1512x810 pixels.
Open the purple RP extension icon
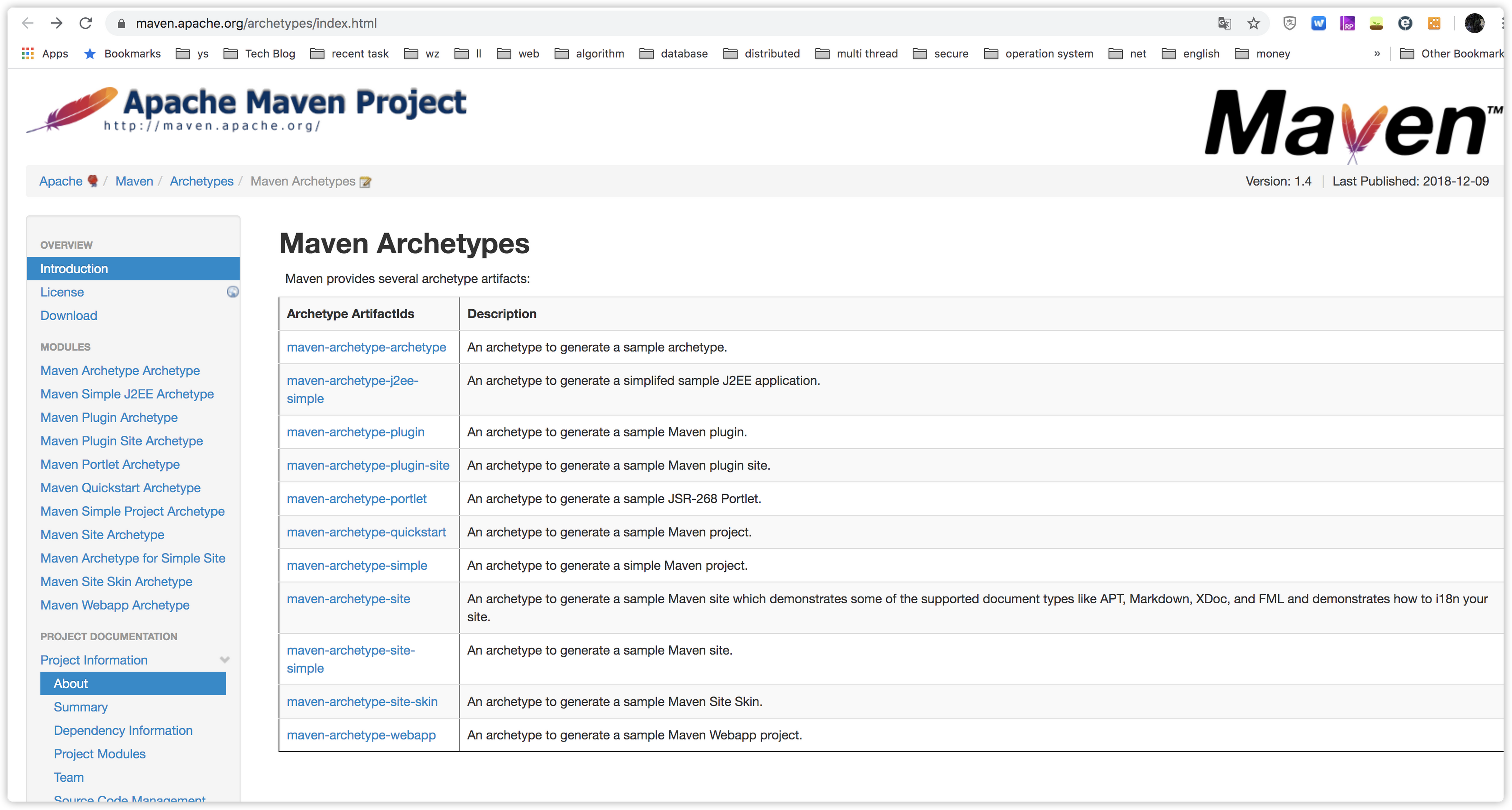point(1347,23)
